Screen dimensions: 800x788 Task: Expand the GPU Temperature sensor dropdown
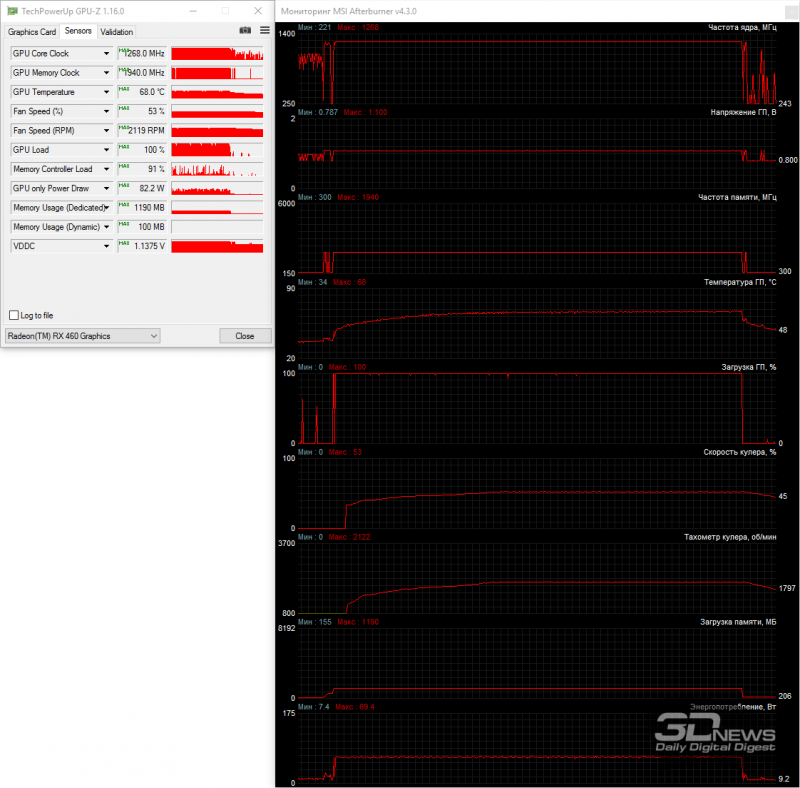pos(106,92)
